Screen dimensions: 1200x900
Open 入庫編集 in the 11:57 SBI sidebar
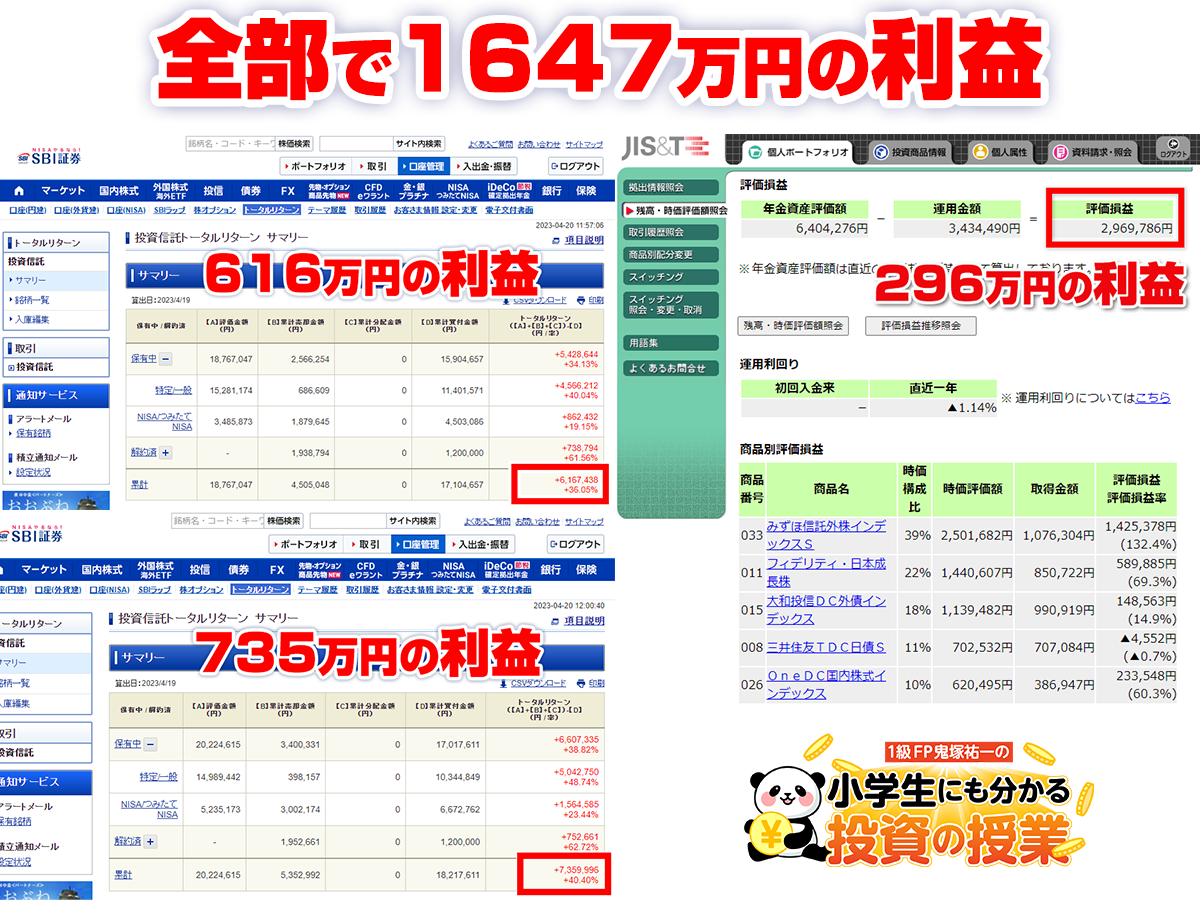click(33, 319)
